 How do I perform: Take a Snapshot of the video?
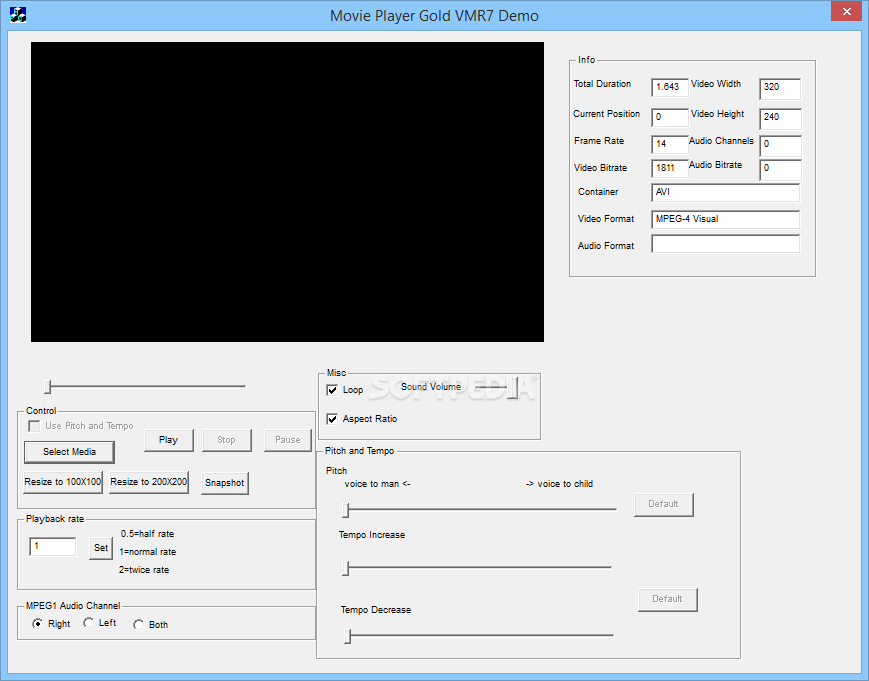(x=224, y=483)
